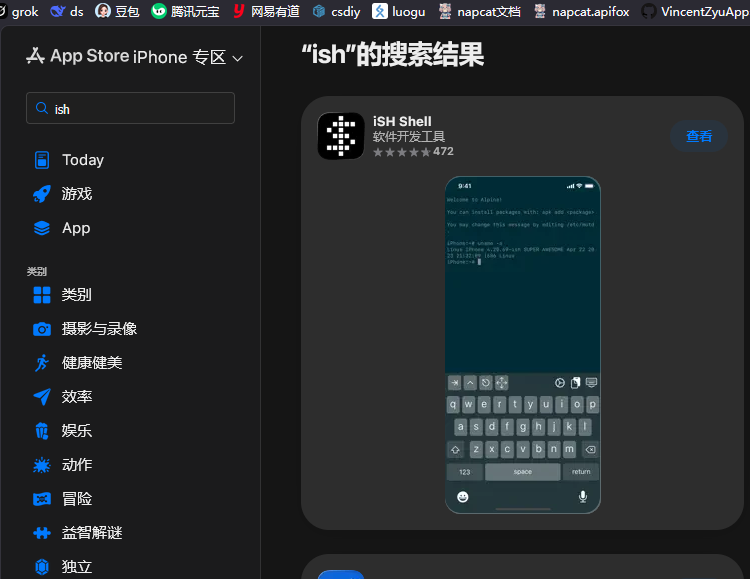Select the 娱乐 popcorn category
Viewport: 750px width, 579px height.
pos(63,431)
